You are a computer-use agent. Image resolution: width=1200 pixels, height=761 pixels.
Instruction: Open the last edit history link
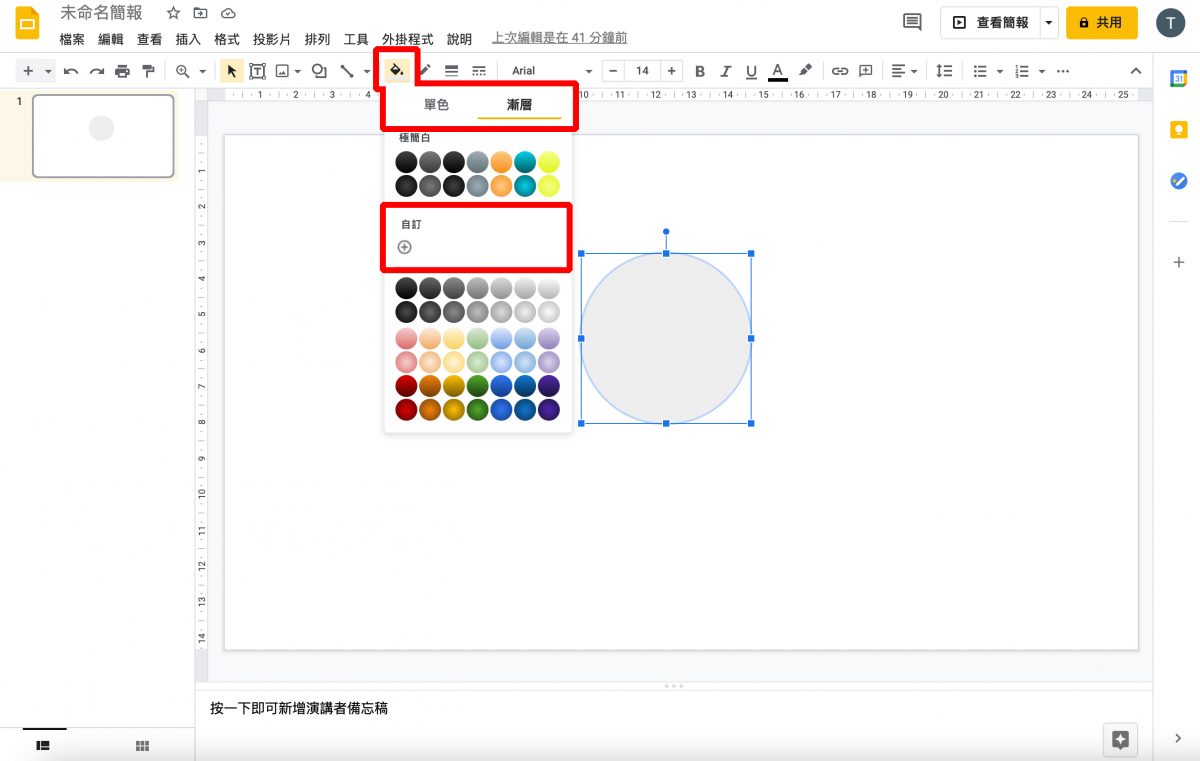(x=560, y=39)
